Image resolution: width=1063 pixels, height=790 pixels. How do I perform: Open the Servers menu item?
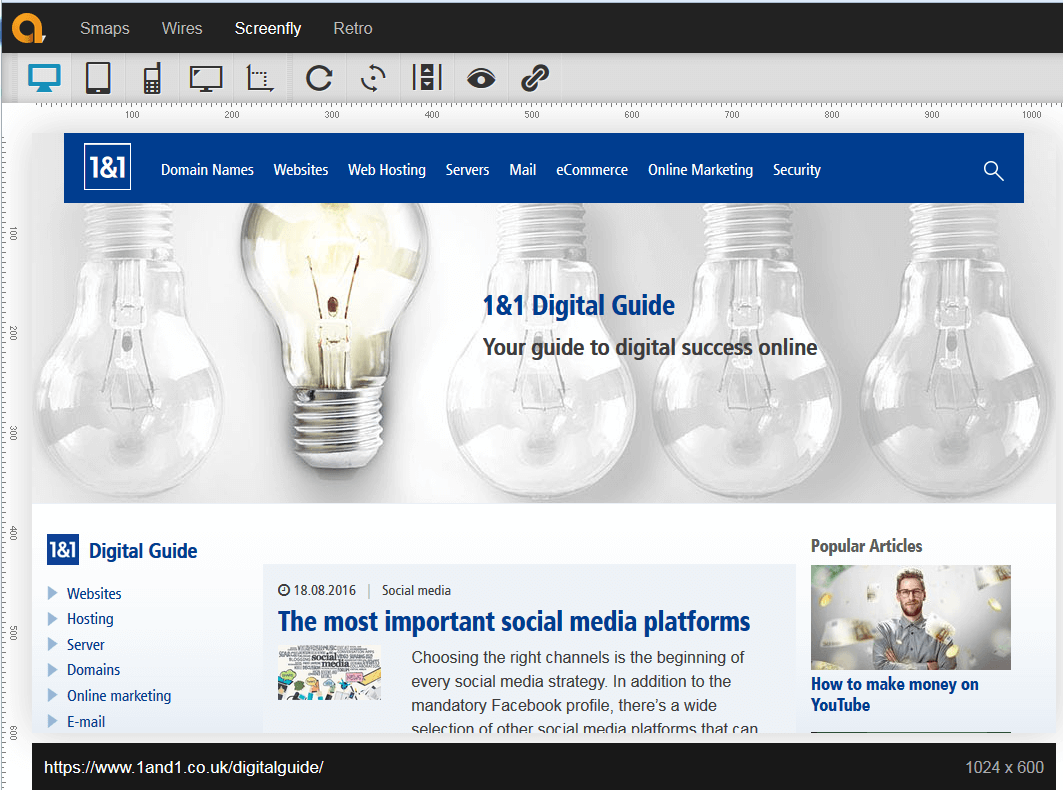467,170
